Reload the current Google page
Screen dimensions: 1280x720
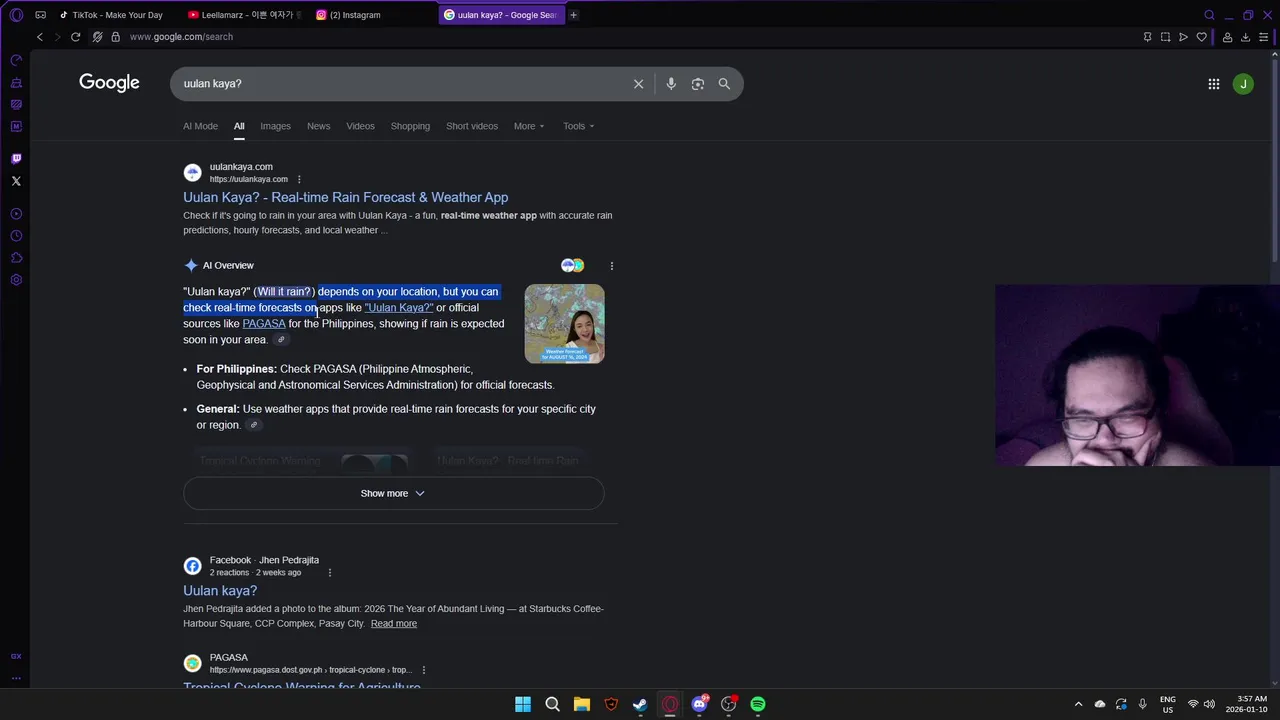[75, 37]
